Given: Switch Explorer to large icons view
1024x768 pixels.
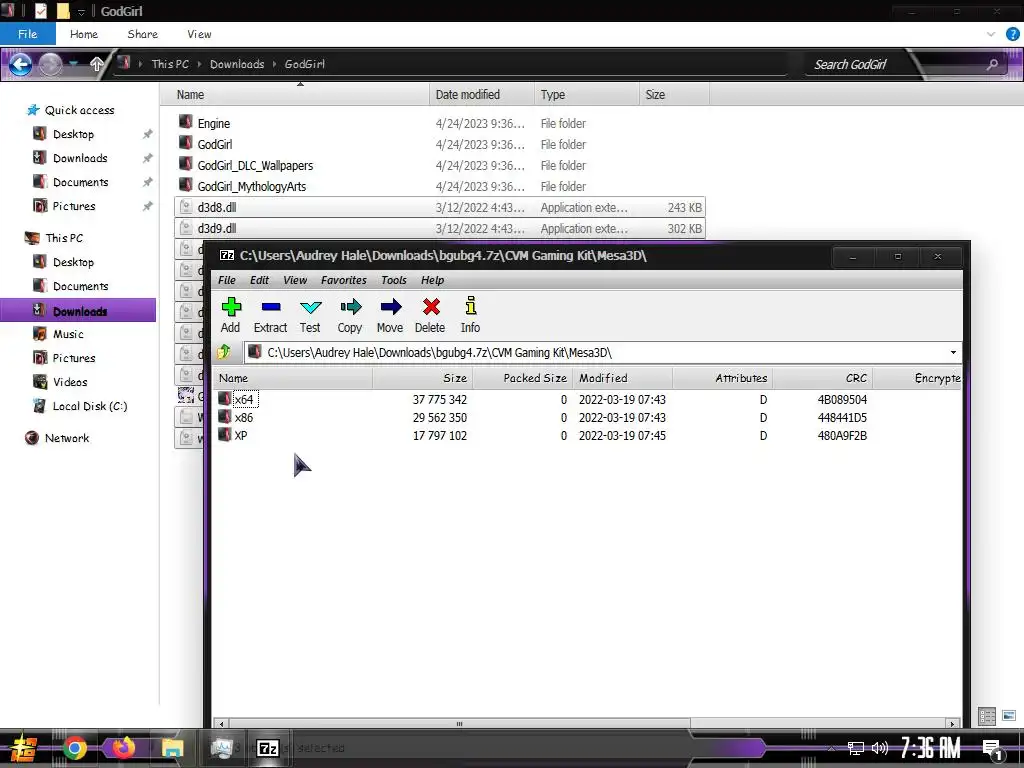Looking at the screenshot, I should 1009,716.
